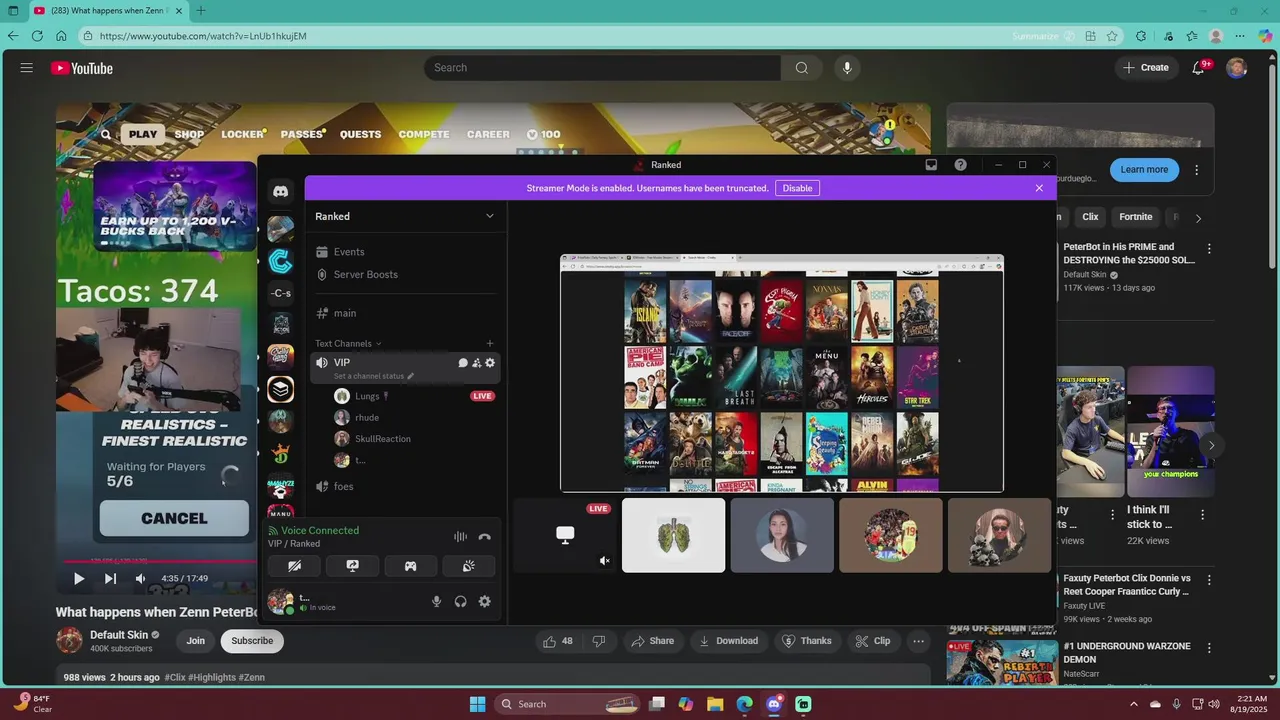Image resolution: width=1280 pixels, height=720 pixels.
Task: Download the YouTube video
Action: point(728,641)
